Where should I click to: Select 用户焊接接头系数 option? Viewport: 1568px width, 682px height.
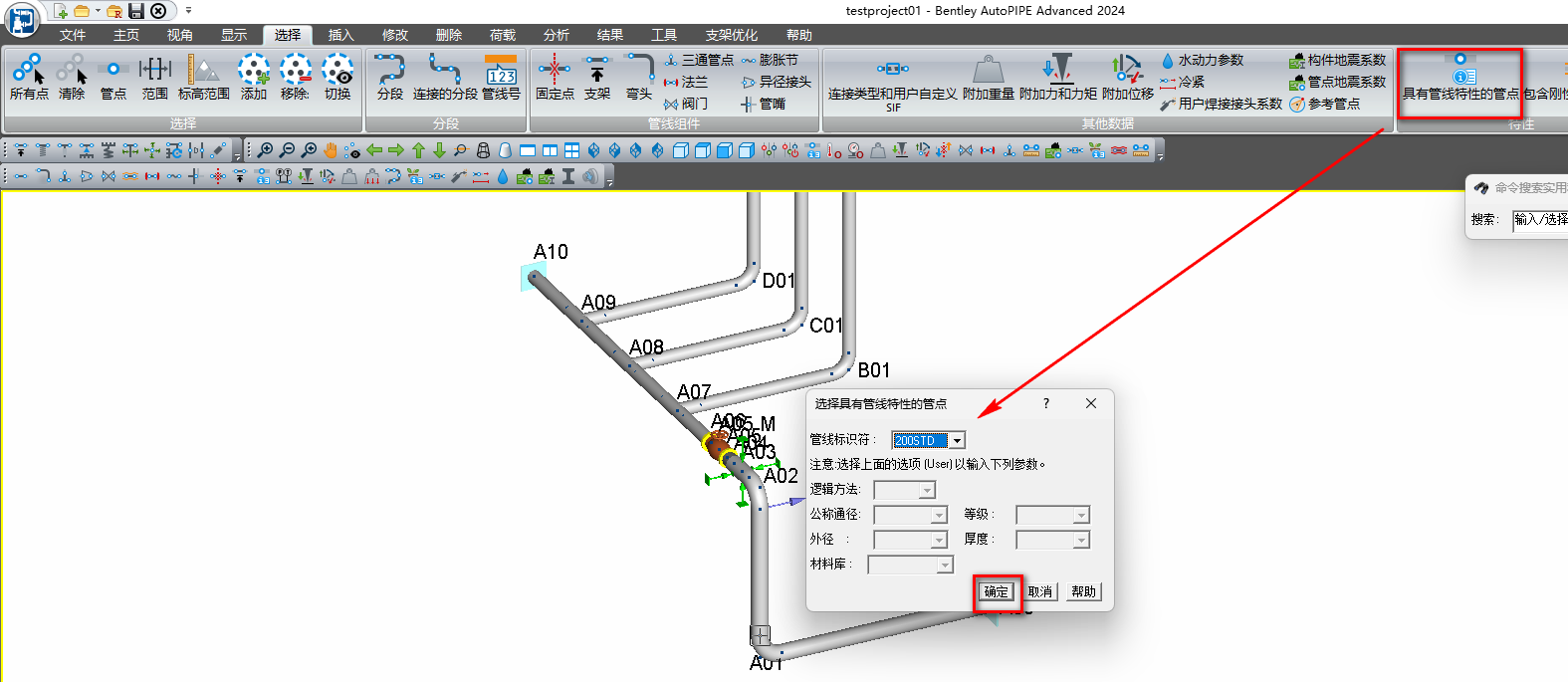click(x=1222, y=104)
